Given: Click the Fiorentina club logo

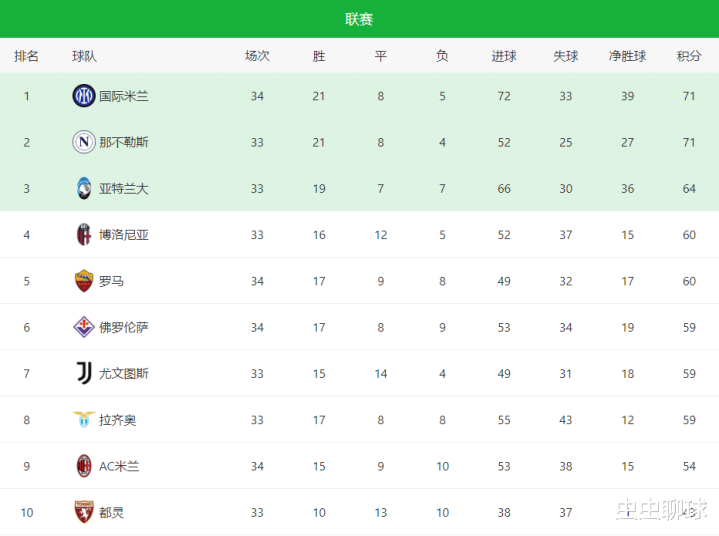Looking at the screenshot, I should (x=84, y=327).
